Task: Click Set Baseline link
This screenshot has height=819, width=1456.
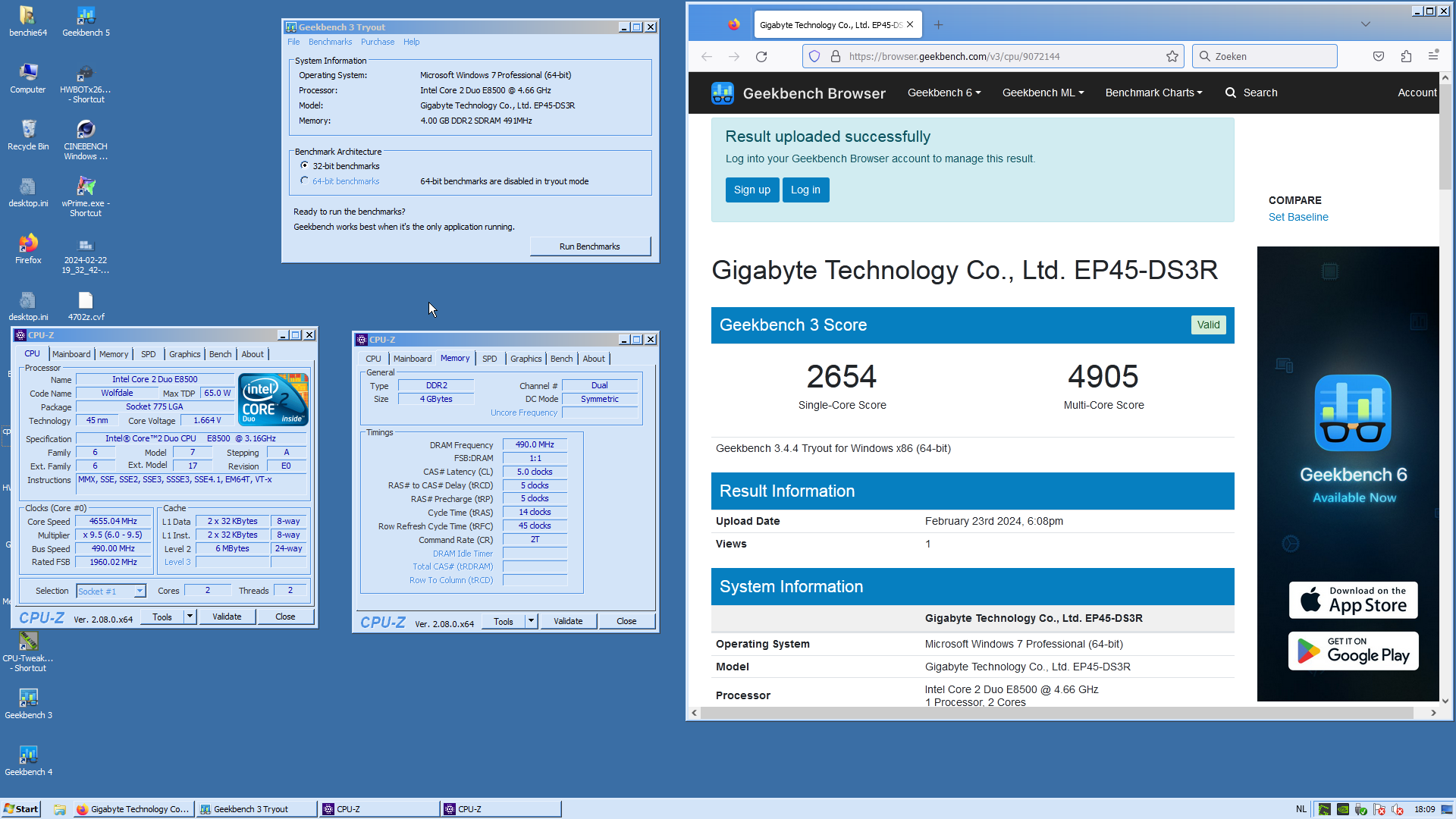Action: click(1298, 217)
